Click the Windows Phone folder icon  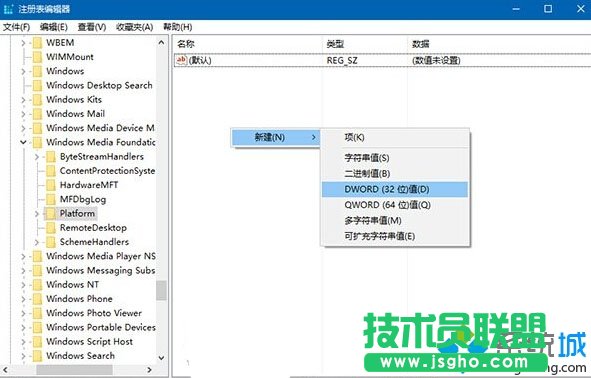pyautogui.click(x=37, y=299)
